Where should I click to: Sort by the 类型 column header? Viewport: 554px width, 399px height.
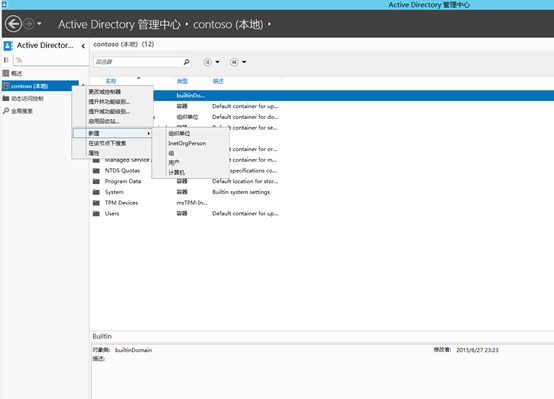(182, 81)
